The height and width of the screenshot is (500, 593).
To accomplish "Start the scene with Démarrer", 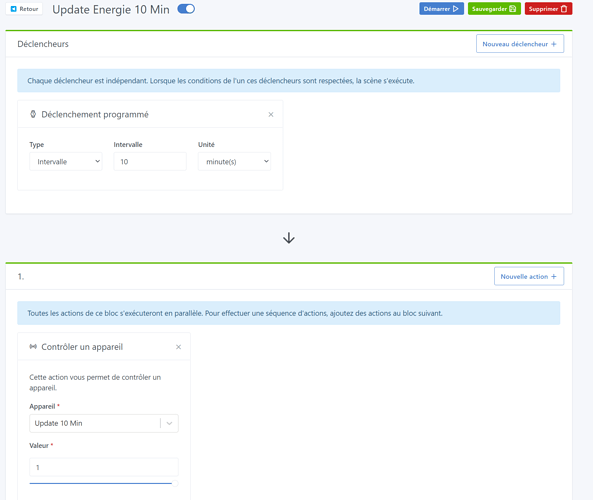I will pyautogui.click(x=441, y=9).
